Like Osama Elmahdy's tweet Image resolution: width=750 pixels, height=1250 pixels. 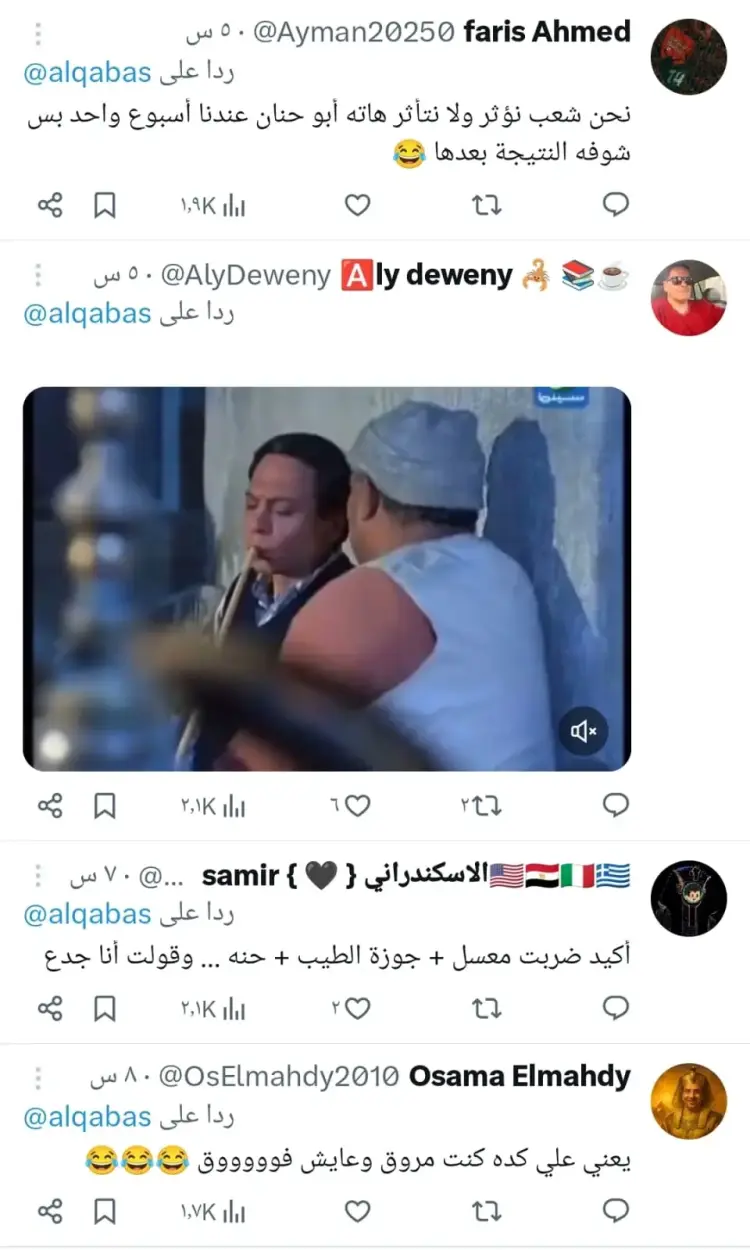click(x=357, y=1211)
